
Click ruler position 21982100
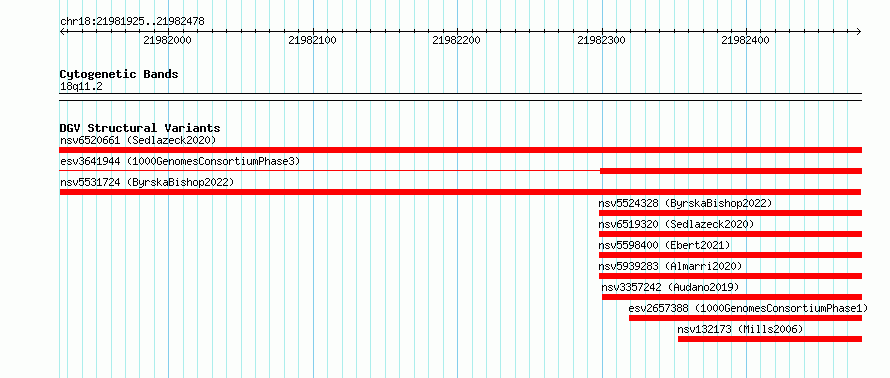point(312,40)
